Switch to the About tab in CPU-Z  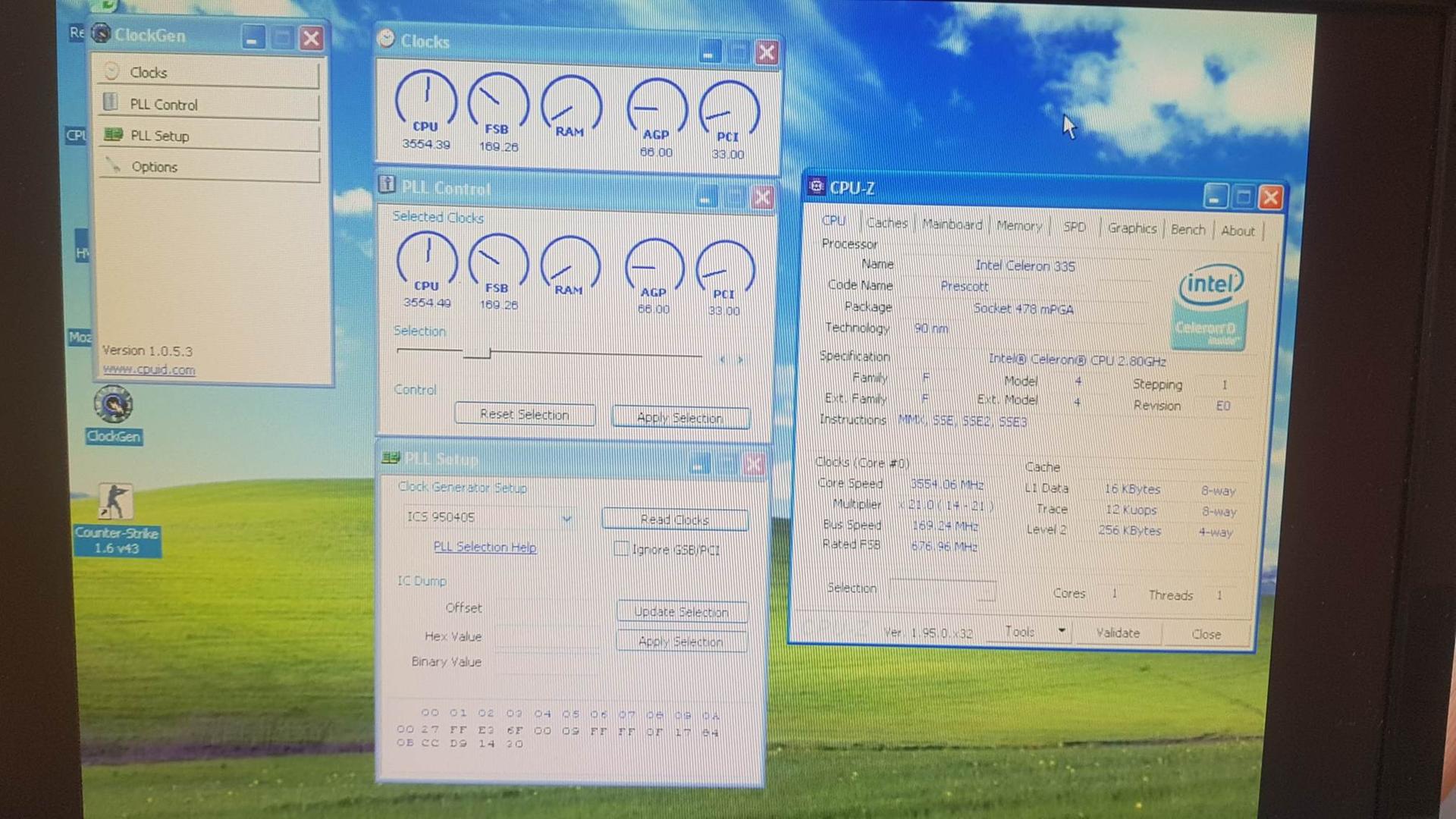point(1238,231)
